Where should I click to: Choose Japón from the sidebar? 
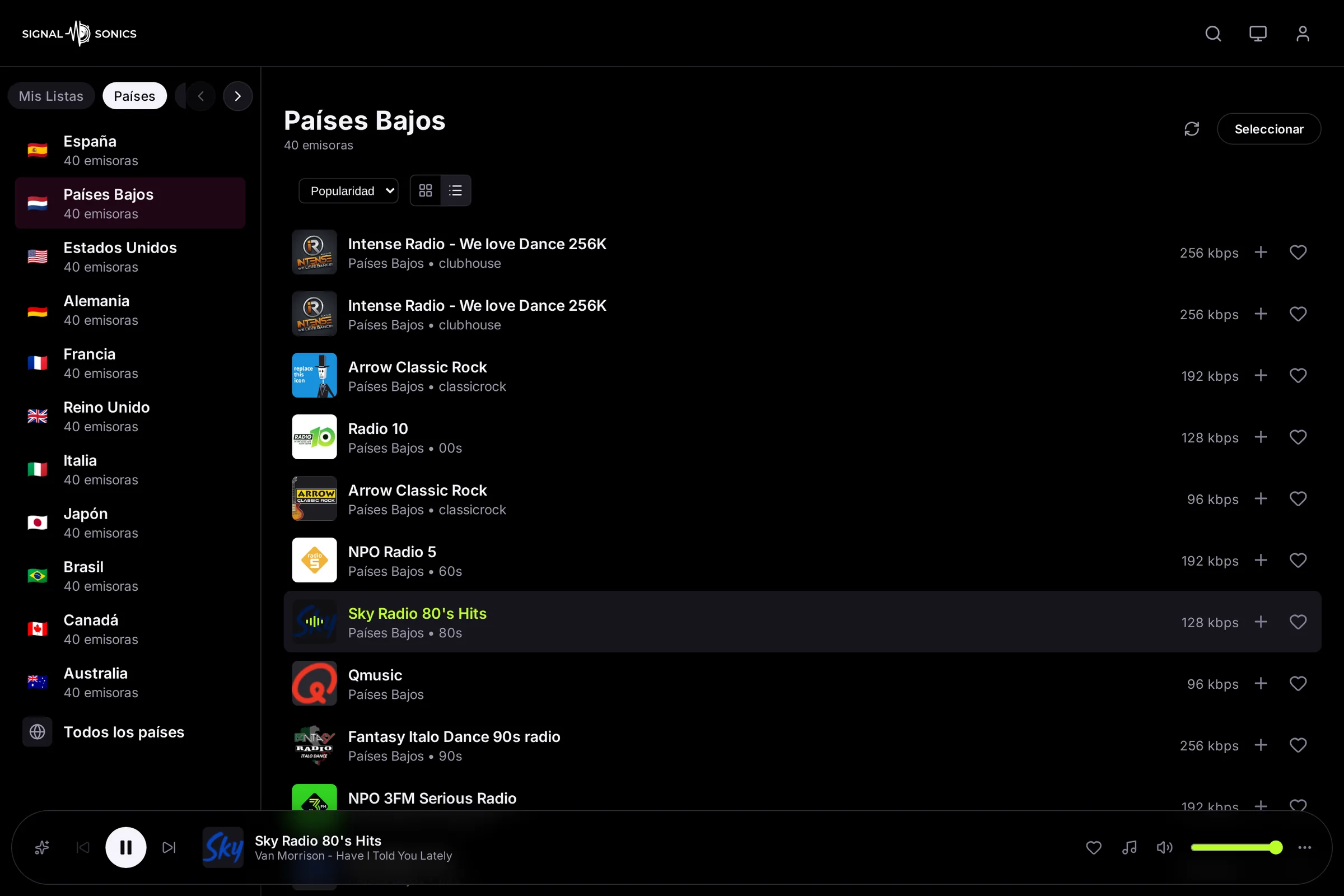click(x=130, y=522)
